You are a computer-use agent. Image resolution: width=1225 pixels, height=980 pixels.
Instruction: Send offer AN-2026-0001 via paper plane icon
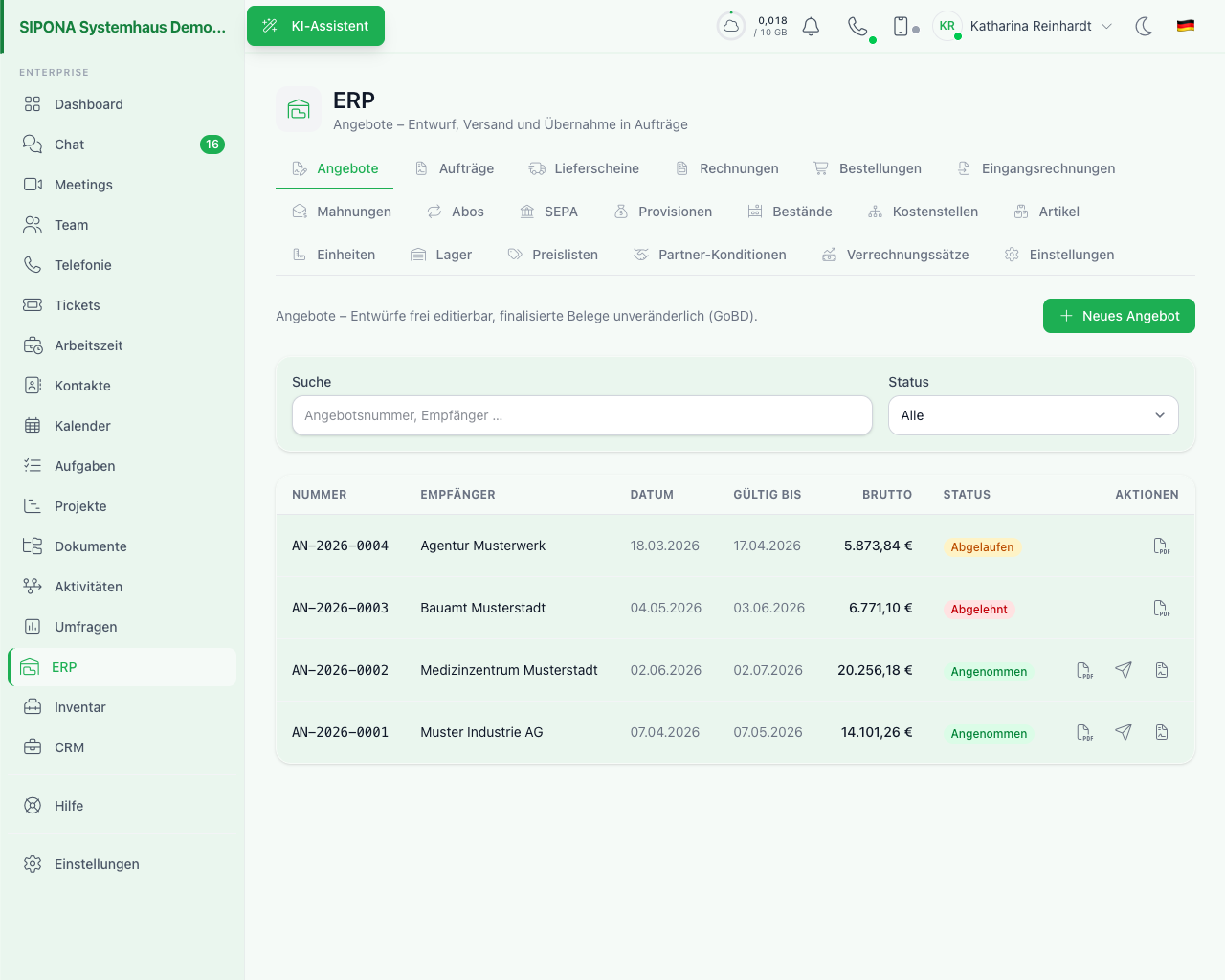pos(1124,732)
